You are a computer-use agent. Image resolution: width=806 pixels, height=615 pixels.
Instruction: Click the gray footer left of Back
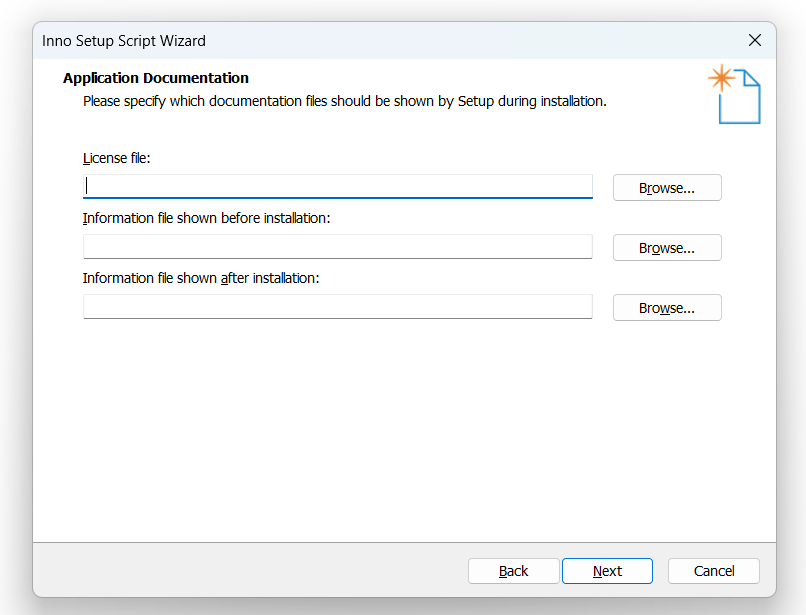[x=250, y=570]
